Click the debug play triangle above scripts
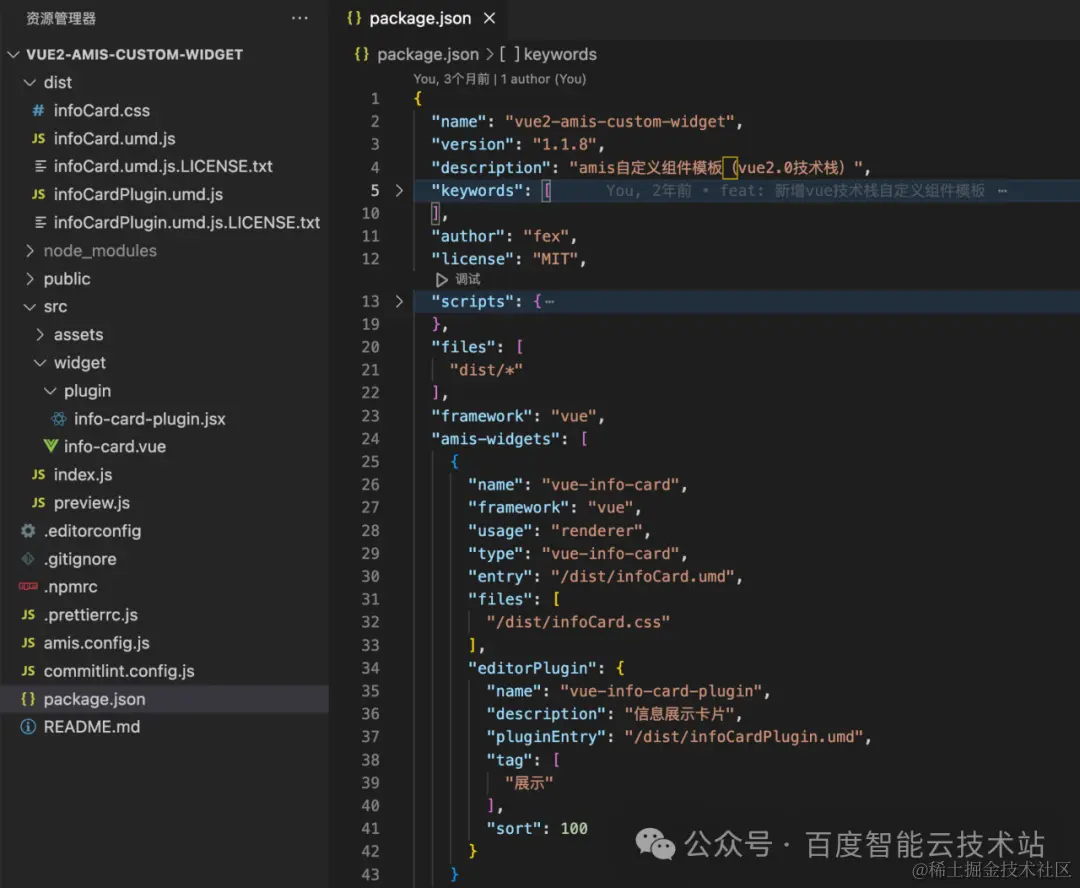 442,280
